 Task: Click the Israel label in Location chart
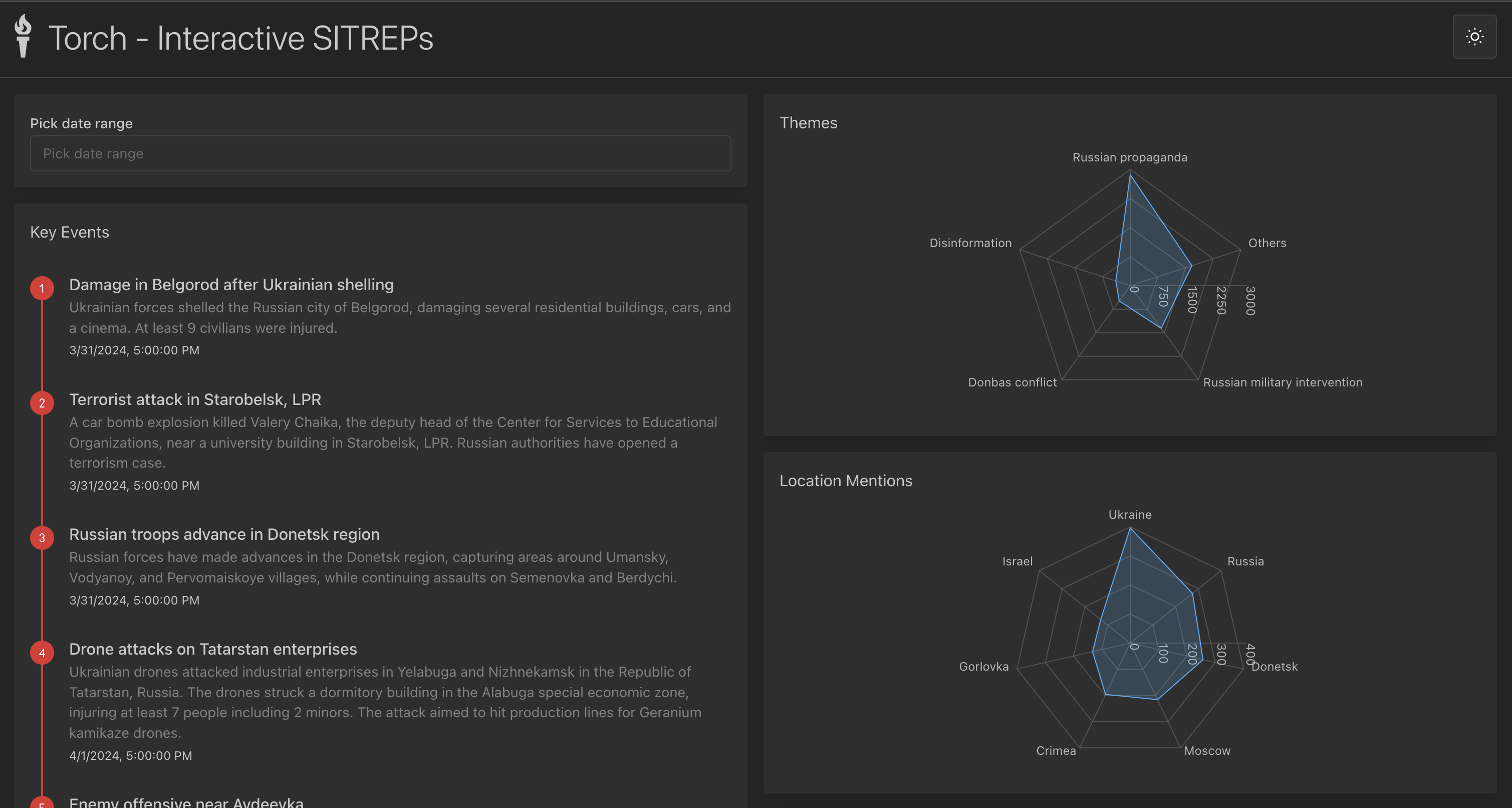pyautogui.click(x=1017, y=561)
